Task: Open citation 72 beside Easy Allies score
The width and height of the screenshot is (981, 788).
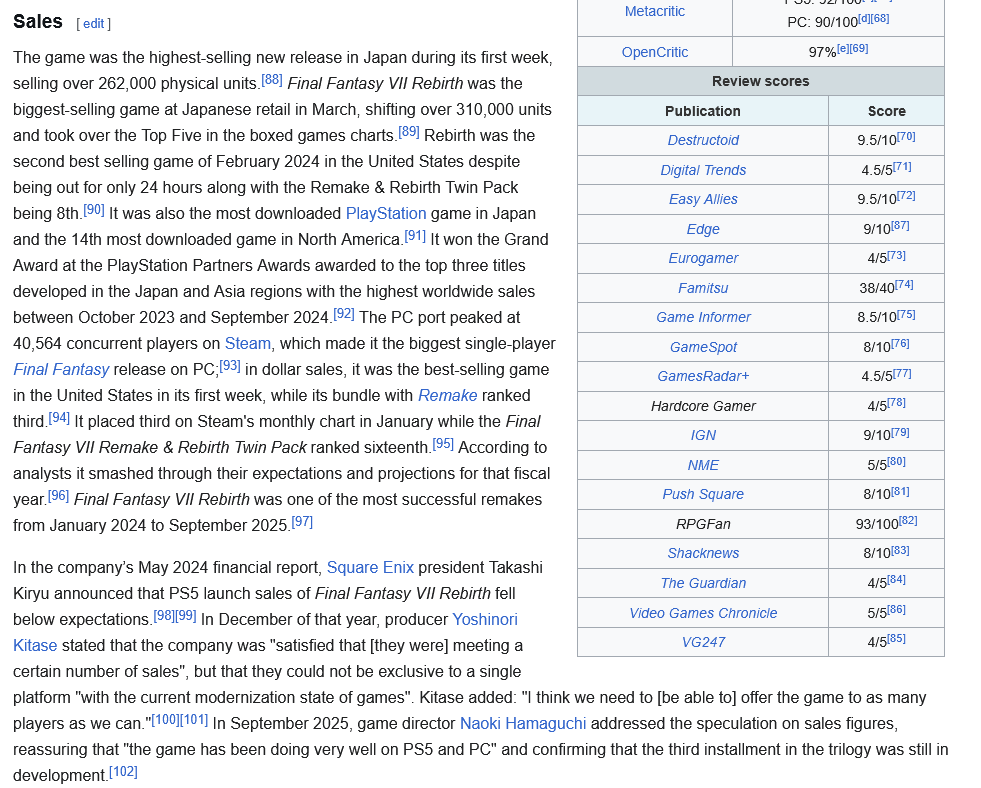Action: (907, 196)
